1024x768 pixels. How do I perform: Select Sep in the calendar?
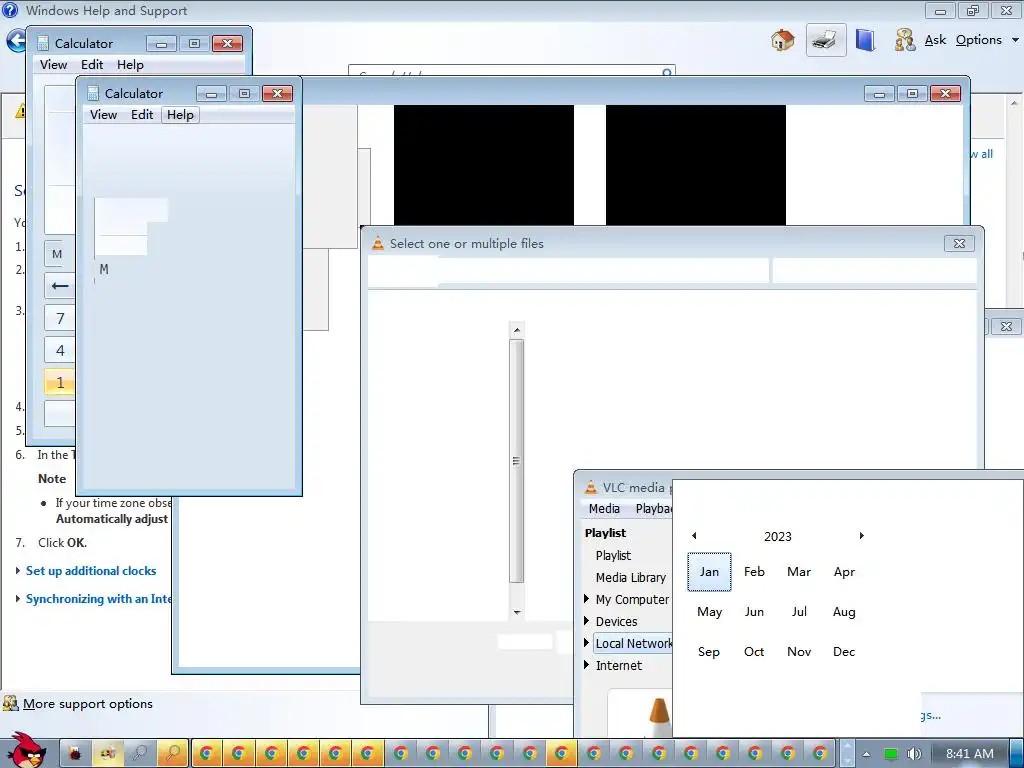pyautogui.click(x=709, y=651)
